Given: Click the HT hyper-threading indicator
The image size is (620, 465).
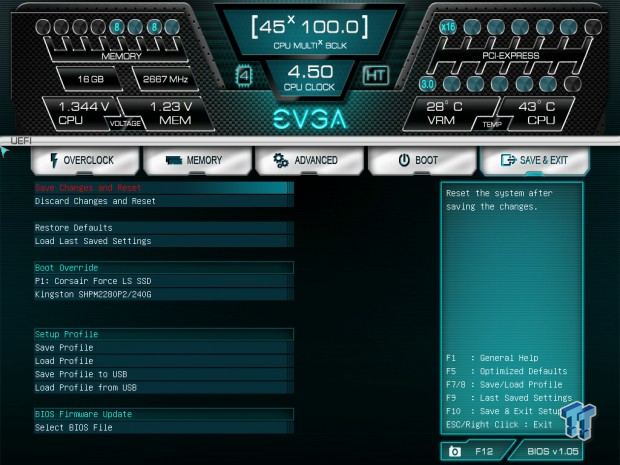Looking at the screenshot, I should click(376, 75).
